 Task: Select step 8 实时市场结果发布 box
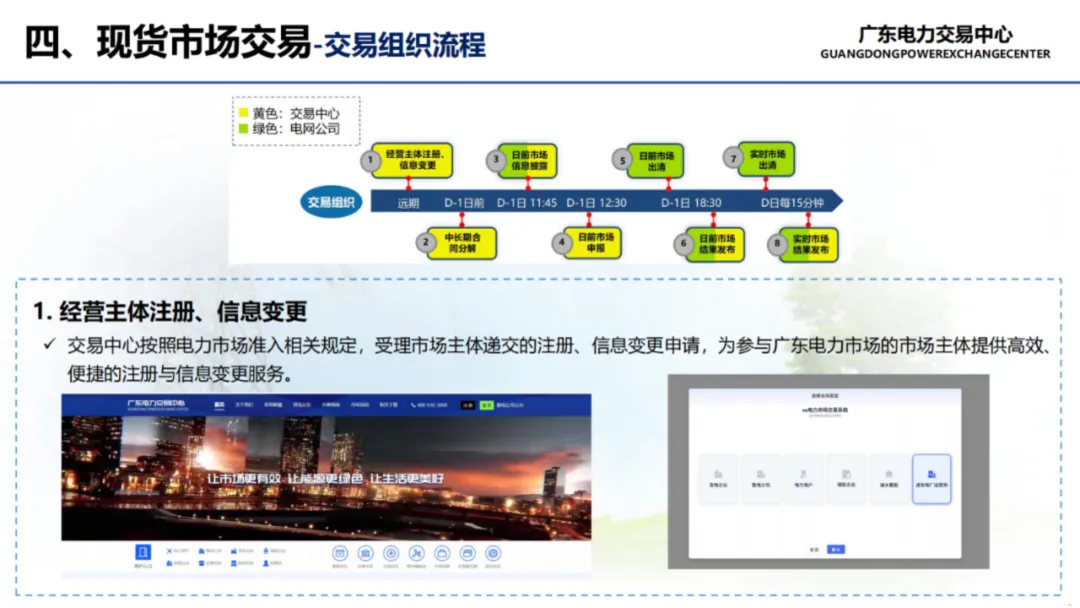click(x=809, y=244)
